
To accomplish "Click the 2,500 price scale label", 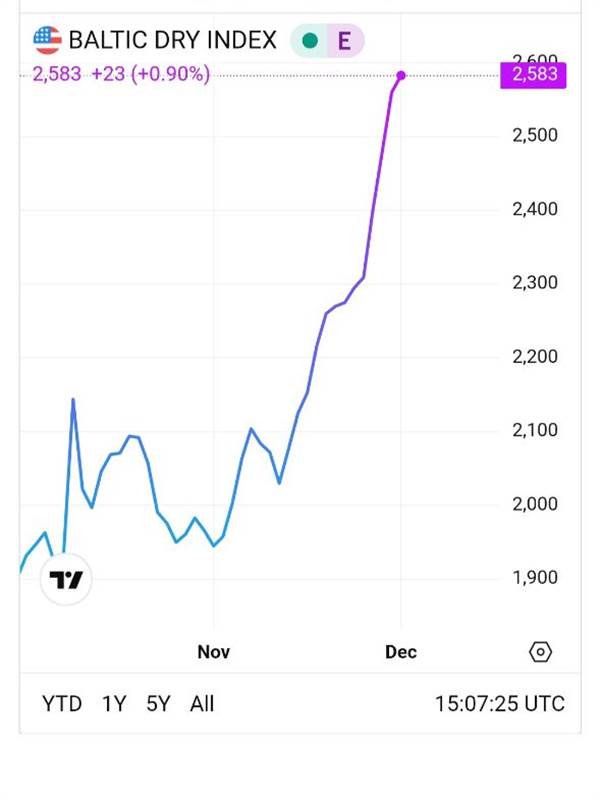I will 534,135.
